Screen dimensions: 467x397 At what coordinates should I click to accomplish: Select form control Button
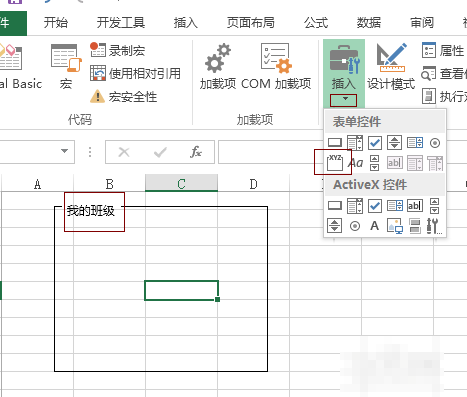point(335,143)
